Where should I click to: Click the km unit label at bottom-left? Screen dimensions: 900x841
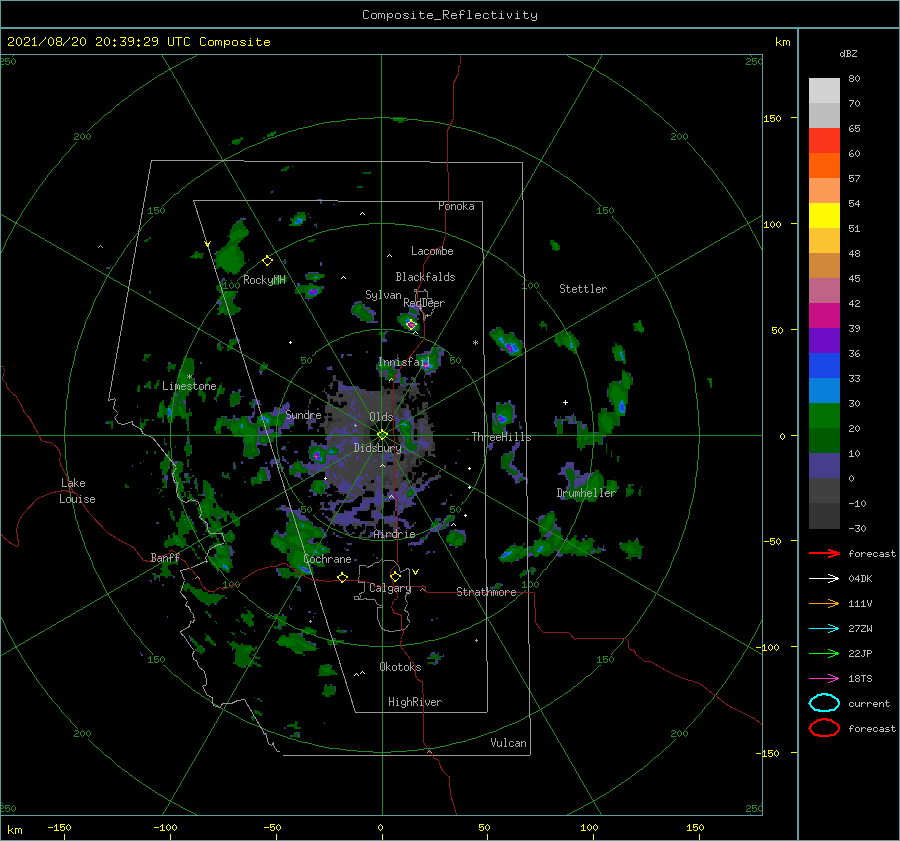[14, 830]
